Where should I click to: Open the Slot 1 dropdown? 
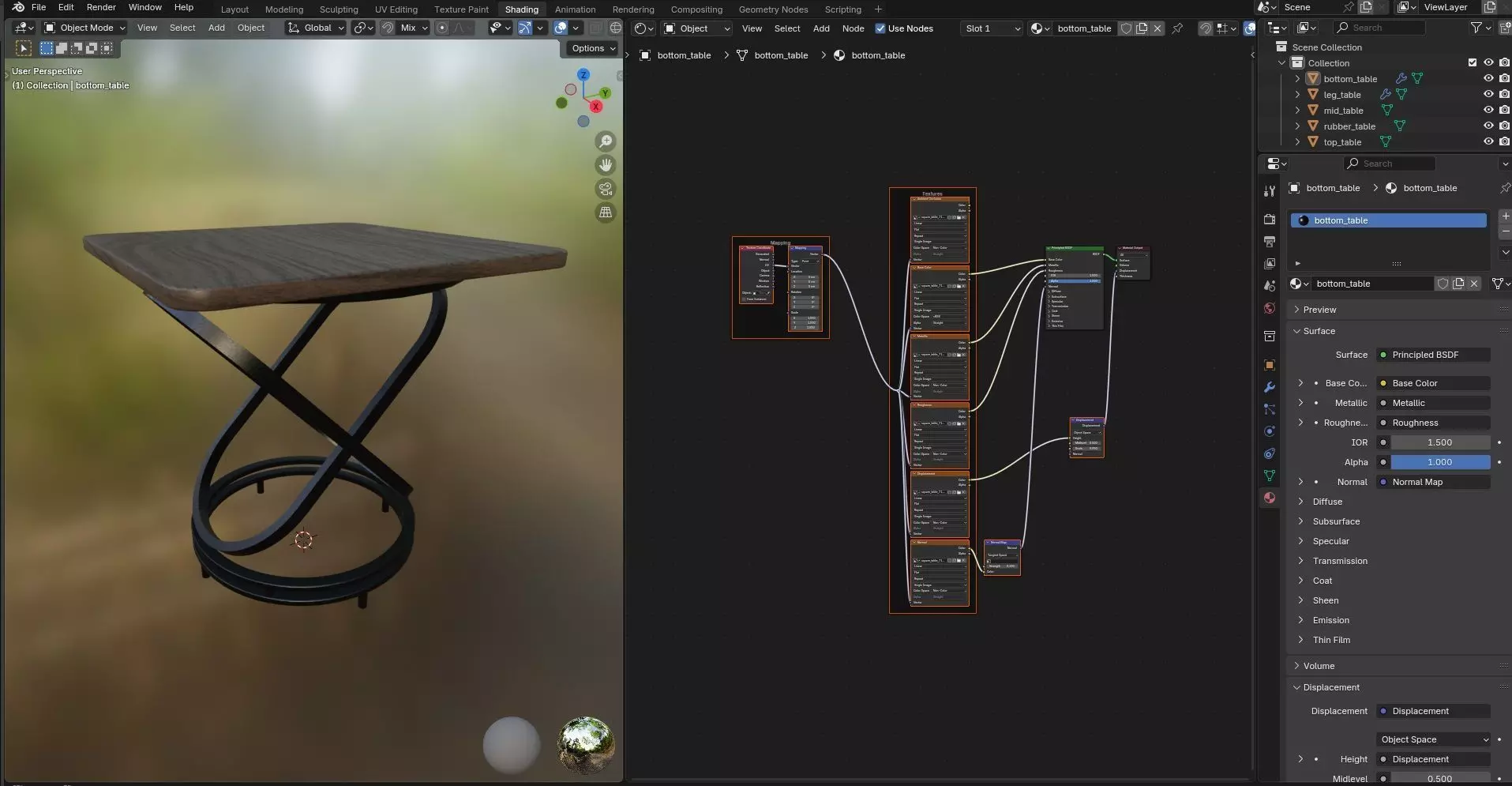click(992, 28)
